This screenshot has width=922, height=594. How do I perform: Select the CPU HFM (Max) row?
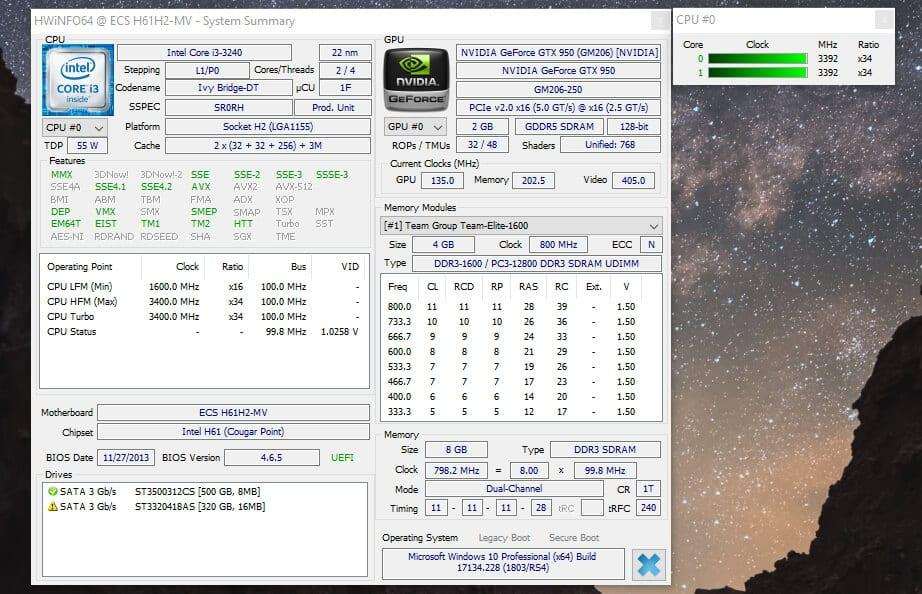click(203, 302)
